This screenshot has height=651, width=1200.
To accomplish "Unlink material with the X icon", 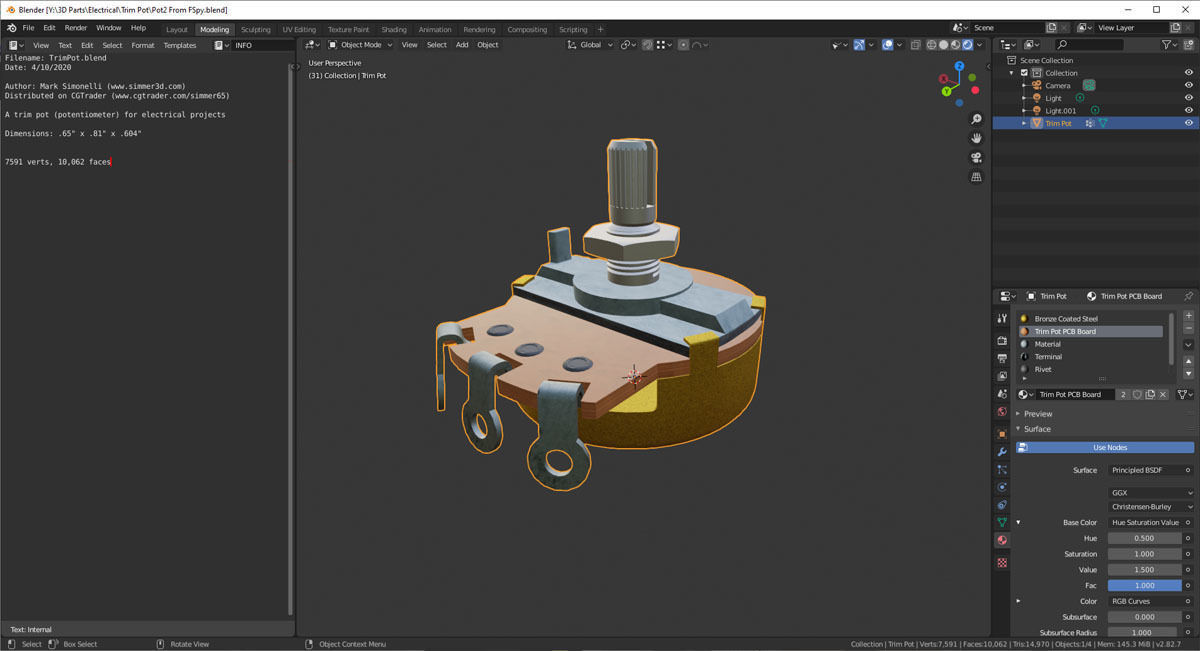I will (x=1163, y=394).
